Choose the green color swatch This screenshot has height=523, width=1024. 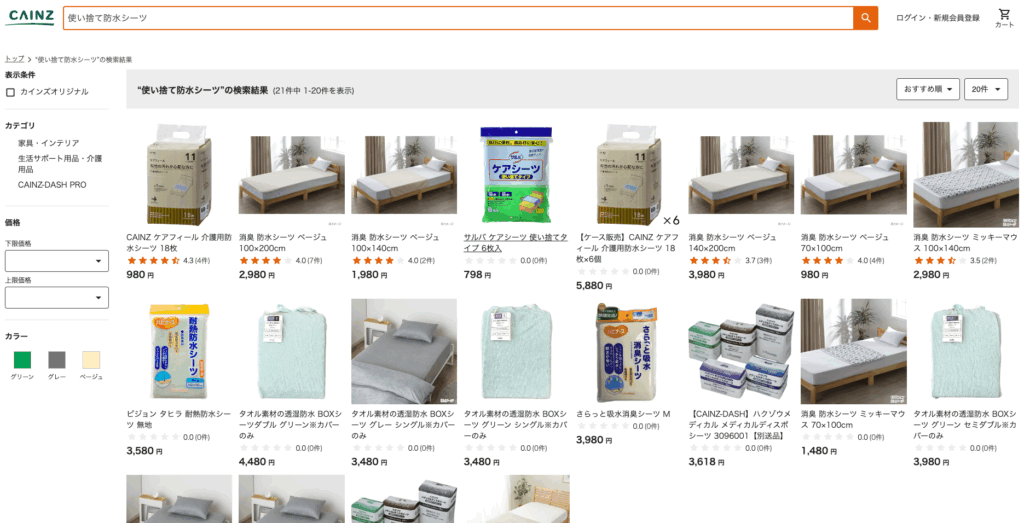pos(22,360)
